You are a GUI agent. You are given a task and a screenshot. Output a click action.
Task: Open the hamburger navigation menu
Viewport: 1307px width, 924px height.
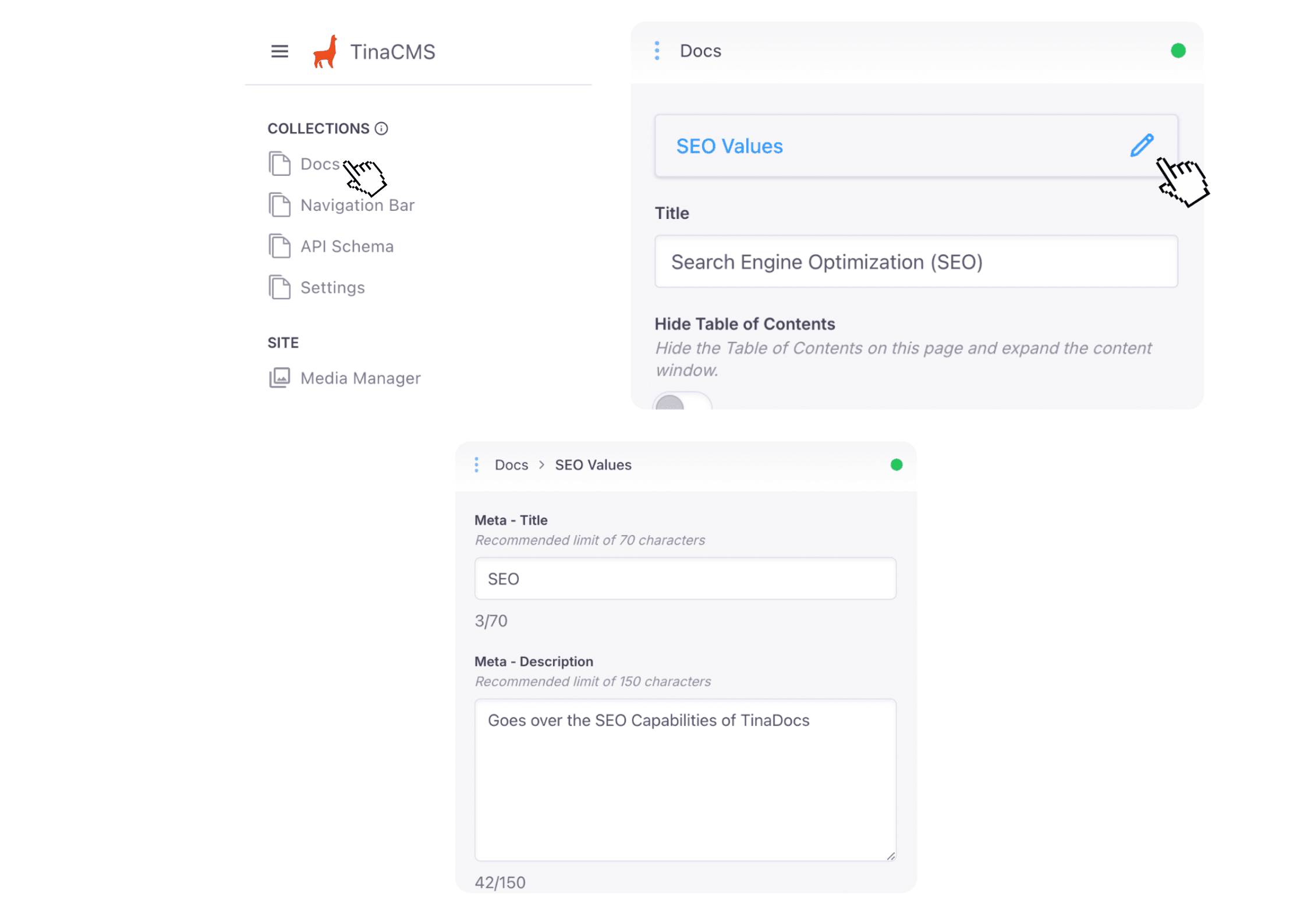click(x=280, y=52)
